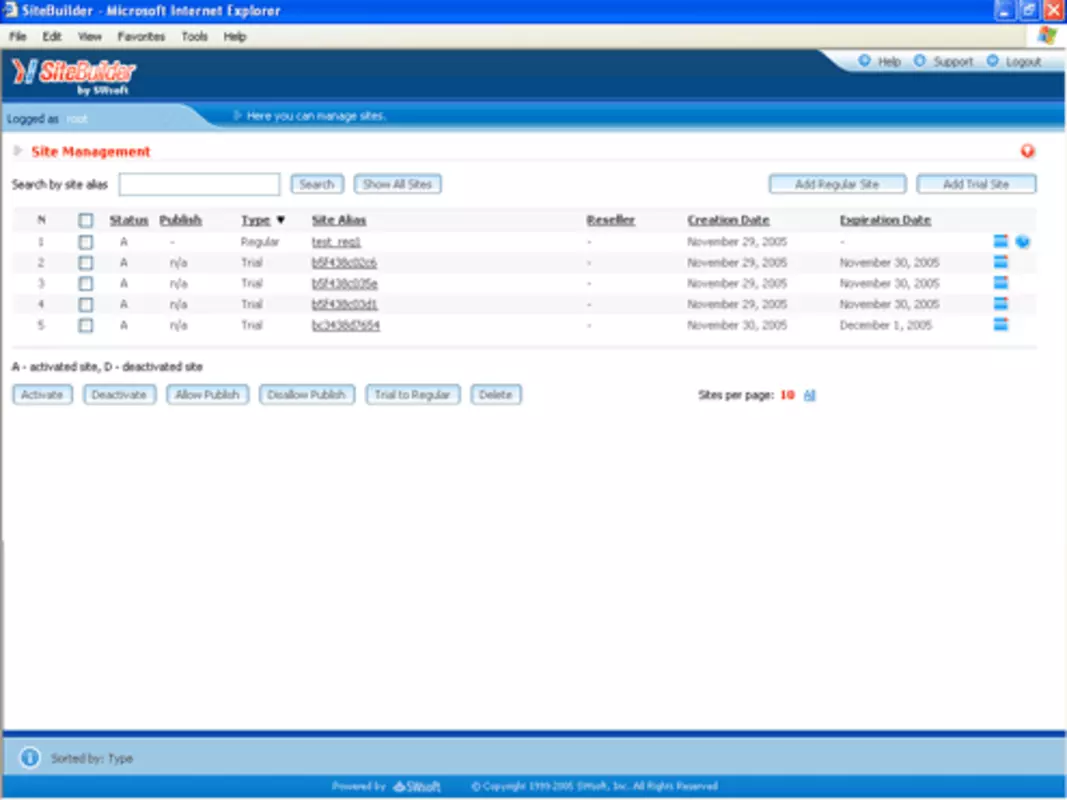Sort table by Expiration Date column
The width and height of the screenshot is (1067, 800).
[885, 220]
